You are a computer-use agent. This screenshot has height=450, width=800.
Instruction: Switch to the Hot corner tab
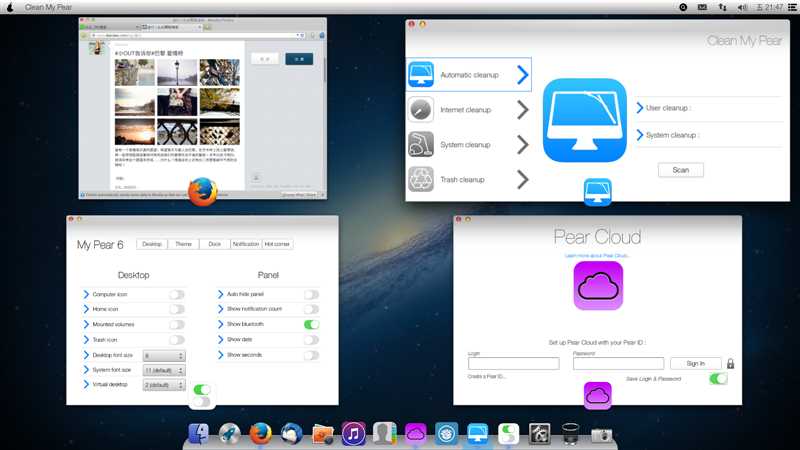click(x=277, y=244)
